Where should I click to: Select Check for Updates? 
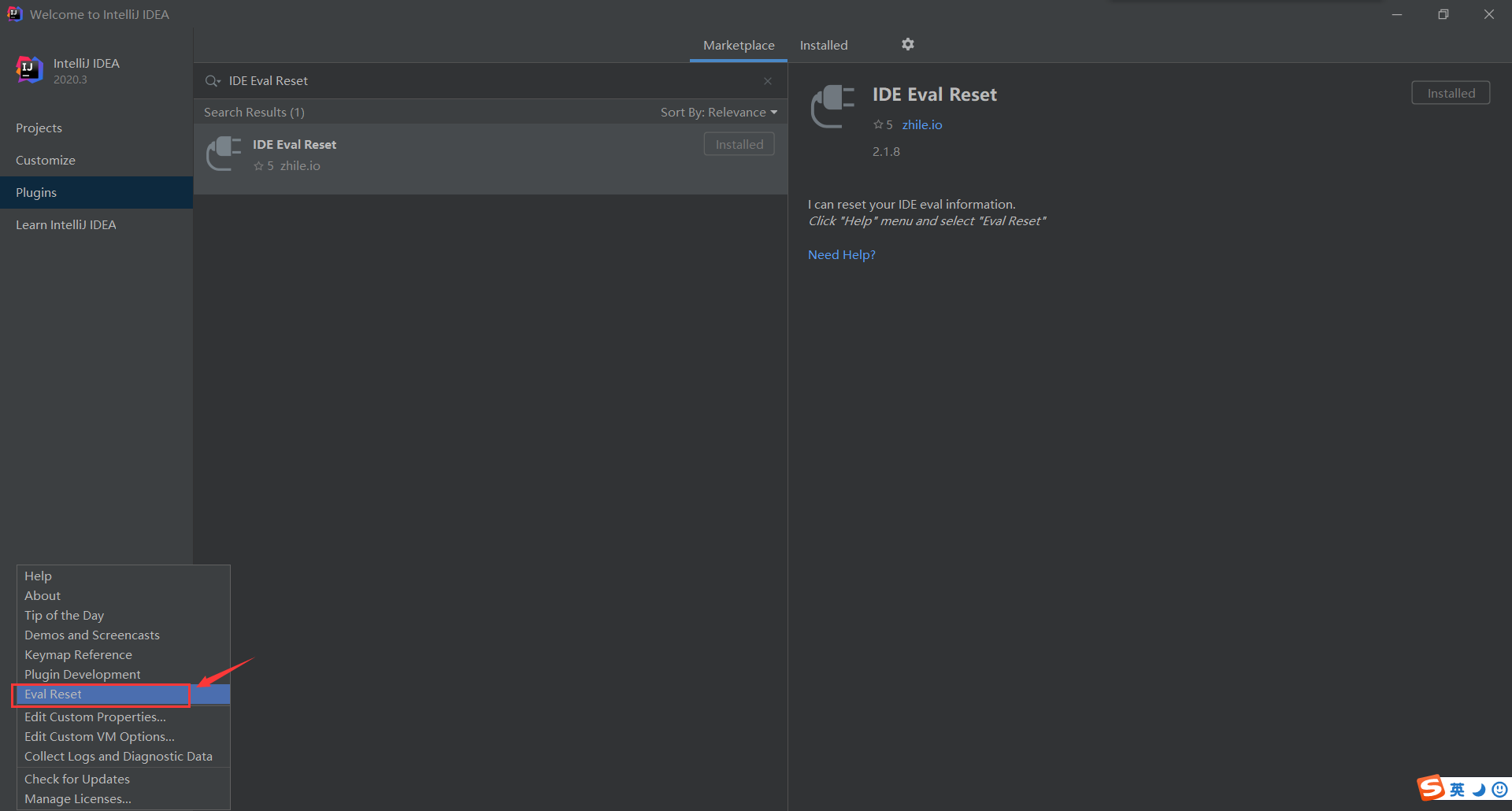click(x=124, y=780)
